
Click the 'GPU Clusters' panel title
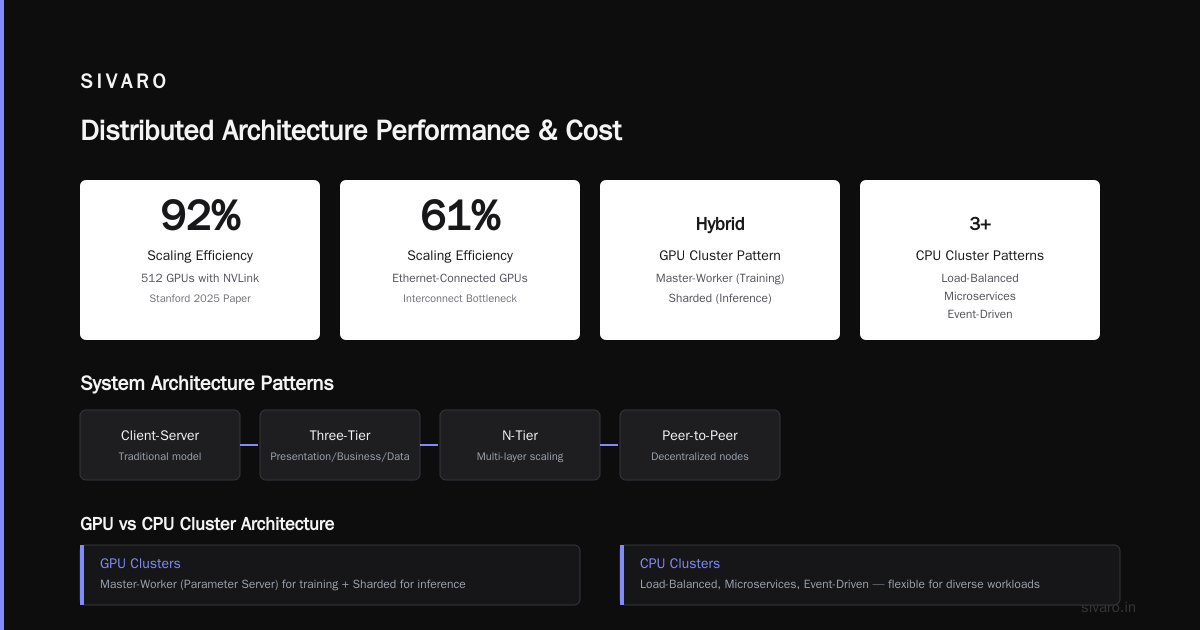pos(140,563)
